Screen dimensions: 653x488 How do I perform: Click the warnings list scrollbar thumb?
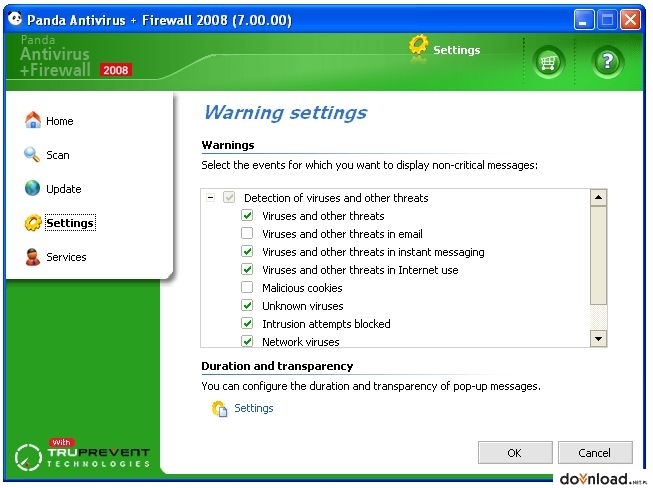pyautogui.click(x=598, y=255)
